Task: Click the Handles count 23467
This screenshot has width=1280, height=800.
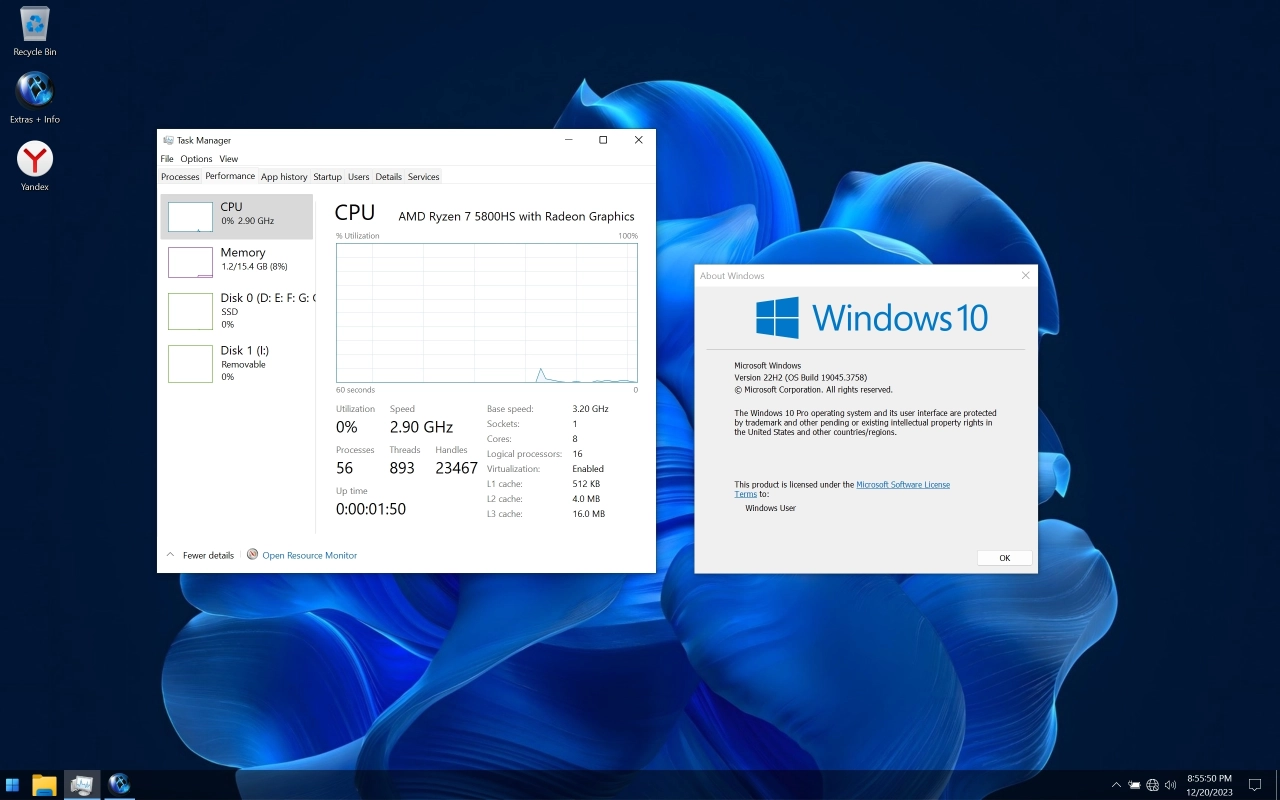Action: click(x=456, y=468)
